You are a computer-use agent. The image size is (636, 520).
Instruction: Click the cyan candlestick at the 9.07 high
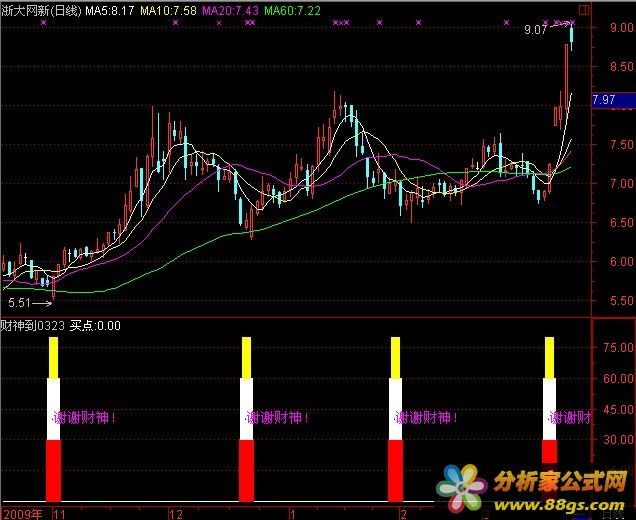click(x=572, y=37)
